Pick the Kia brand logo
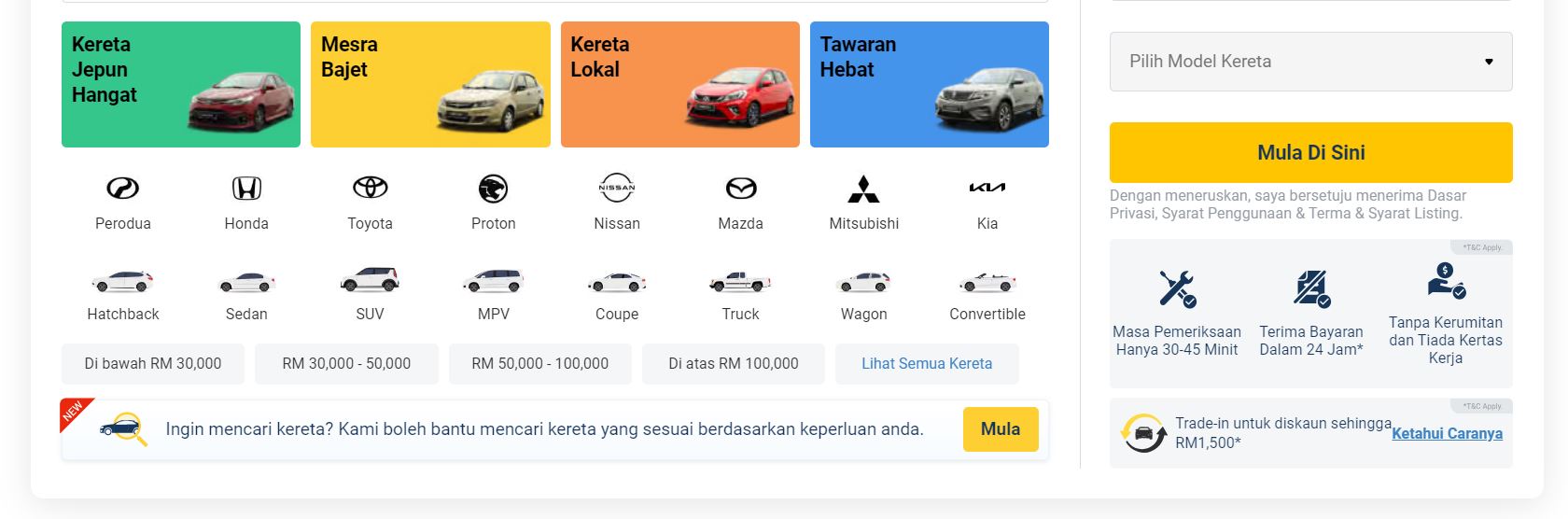Image resolution: width=1568 pixels, height=519 pixels. pyautogui.click(x=987, y=188)
